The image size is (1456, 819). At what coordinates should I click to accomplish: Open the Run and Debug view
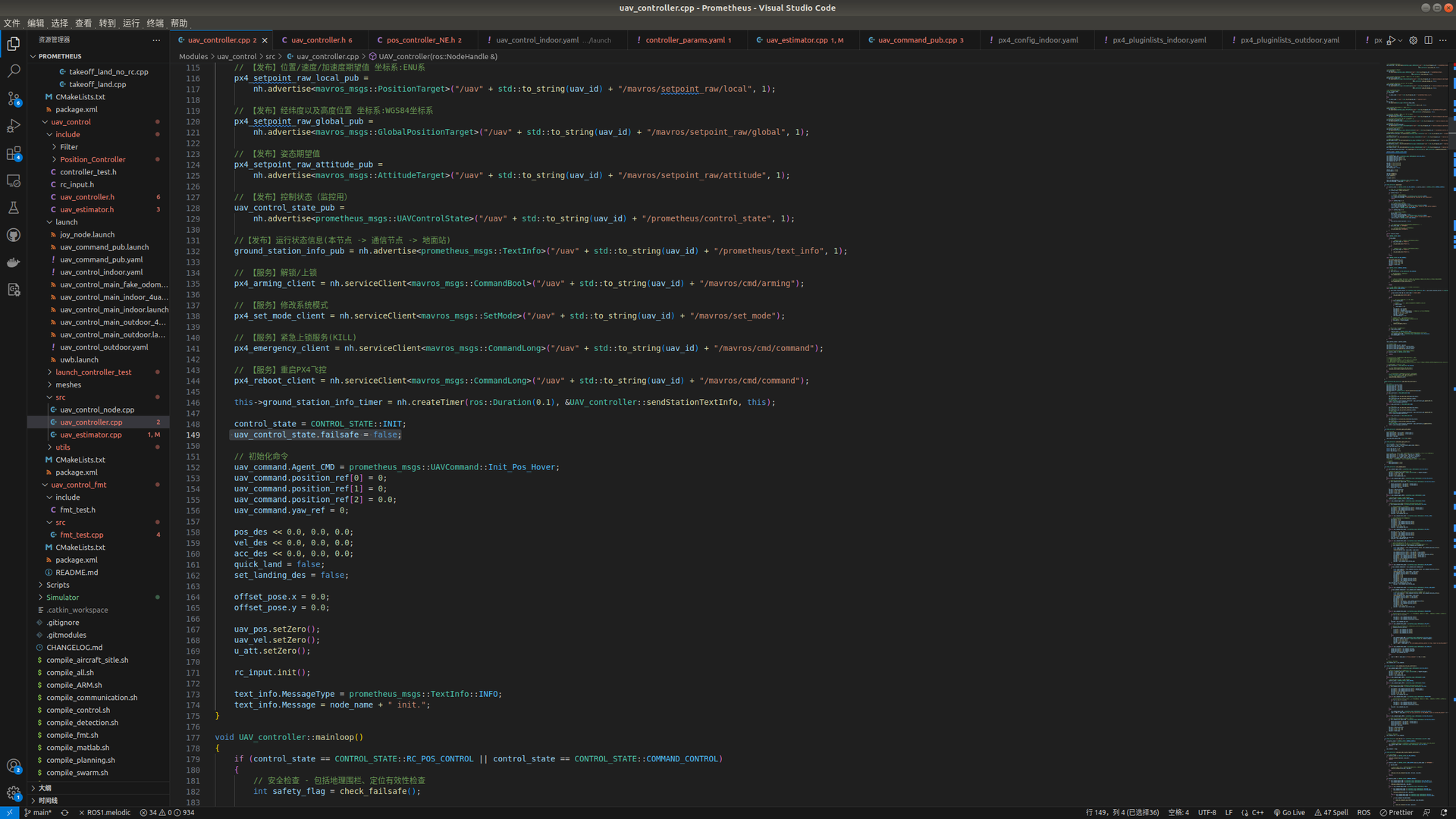pyautogui.click(x=14, y=126)
